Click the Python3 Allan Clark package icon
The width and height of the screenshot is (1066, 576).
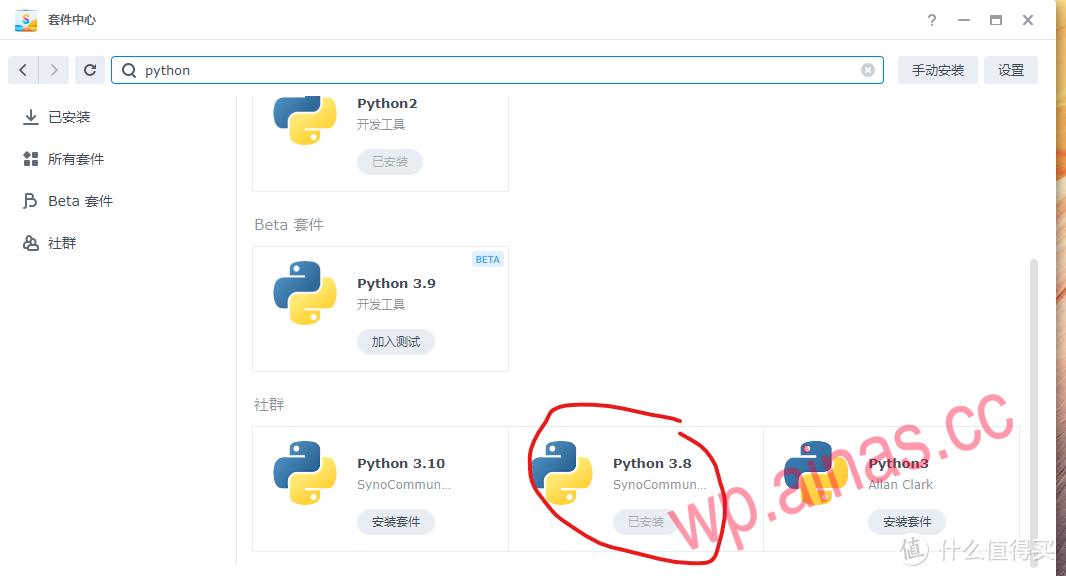[x=816, y=473]
